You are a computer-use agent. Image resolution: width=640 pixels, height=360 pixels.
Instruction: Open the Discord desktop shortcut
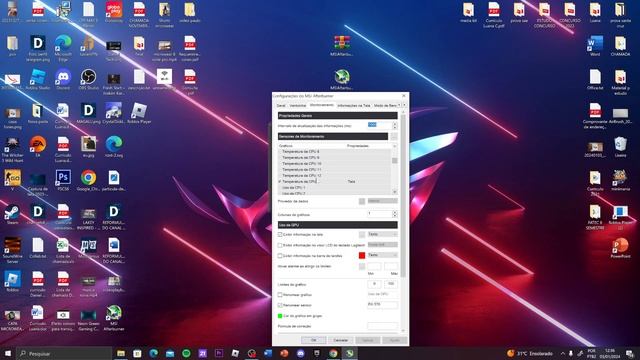tap(63, 79)
